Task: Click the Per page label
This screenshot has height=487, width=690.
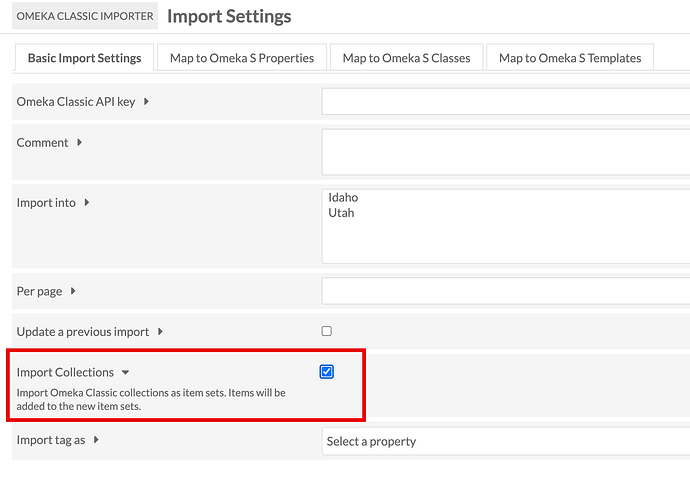Action: click(39, 291)
